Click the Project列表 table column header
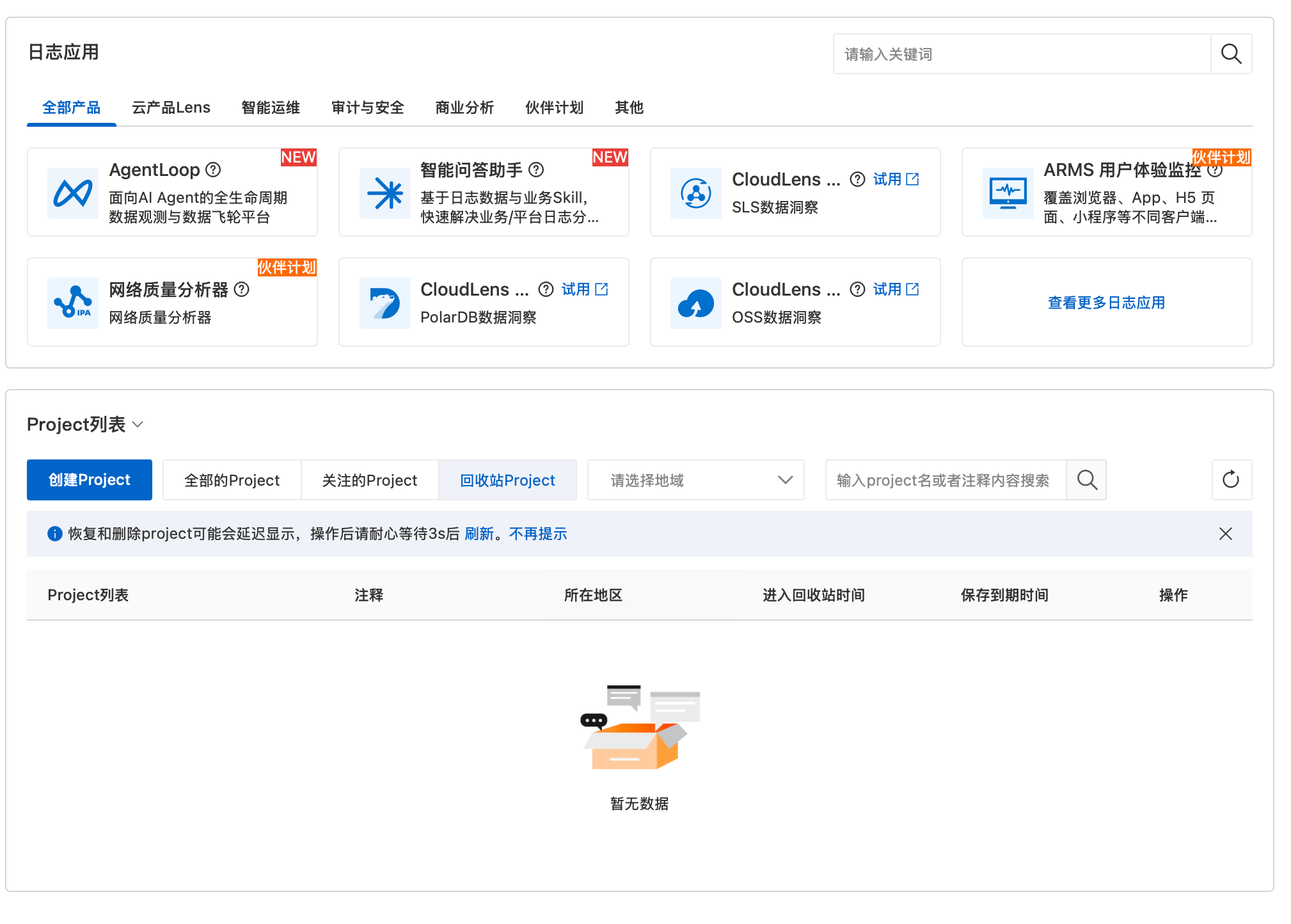1291x924 pixels. pyautogui.click(x=88, y=595)
